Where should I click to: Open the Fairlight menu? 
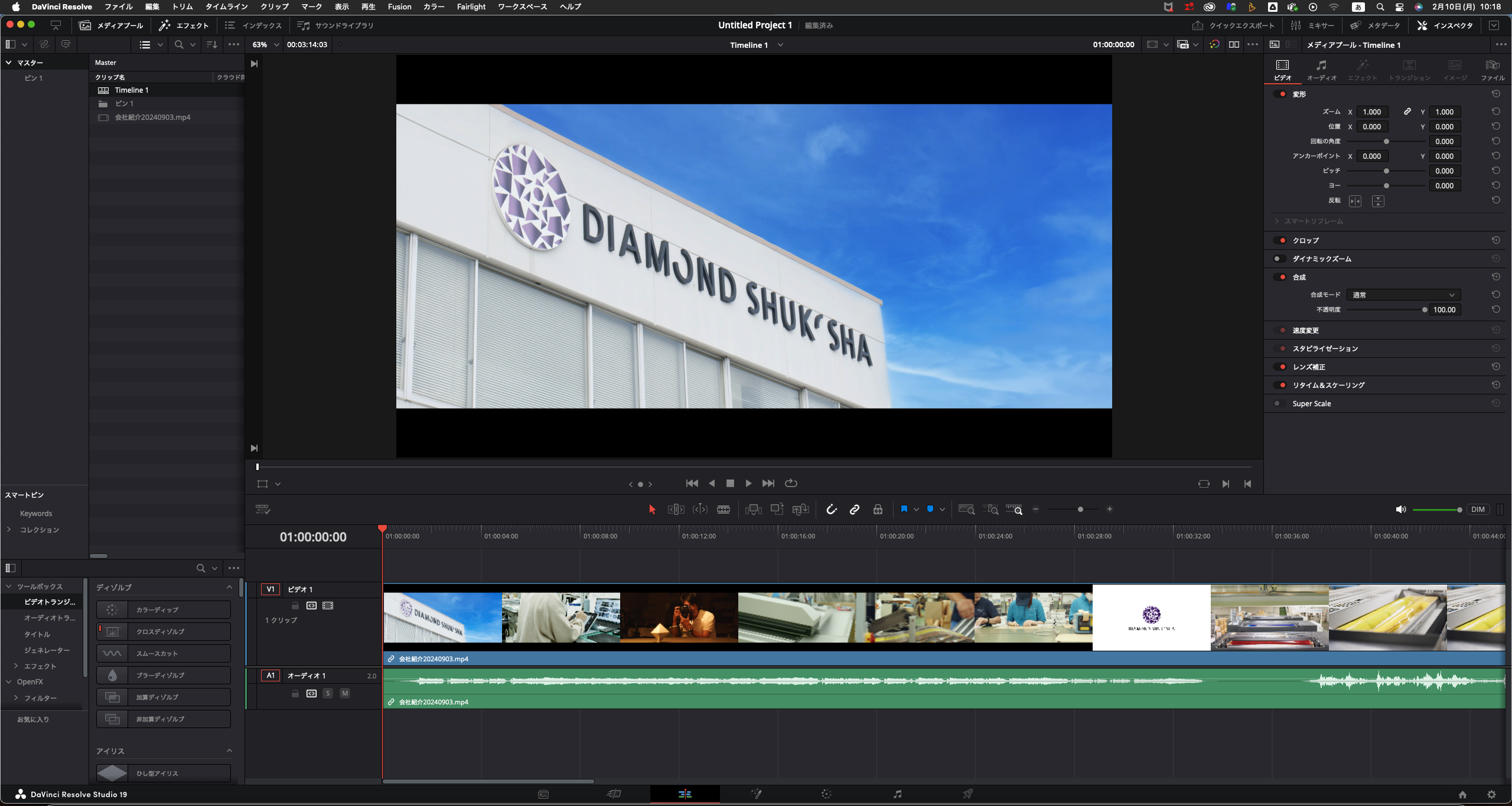pos(471,7)
